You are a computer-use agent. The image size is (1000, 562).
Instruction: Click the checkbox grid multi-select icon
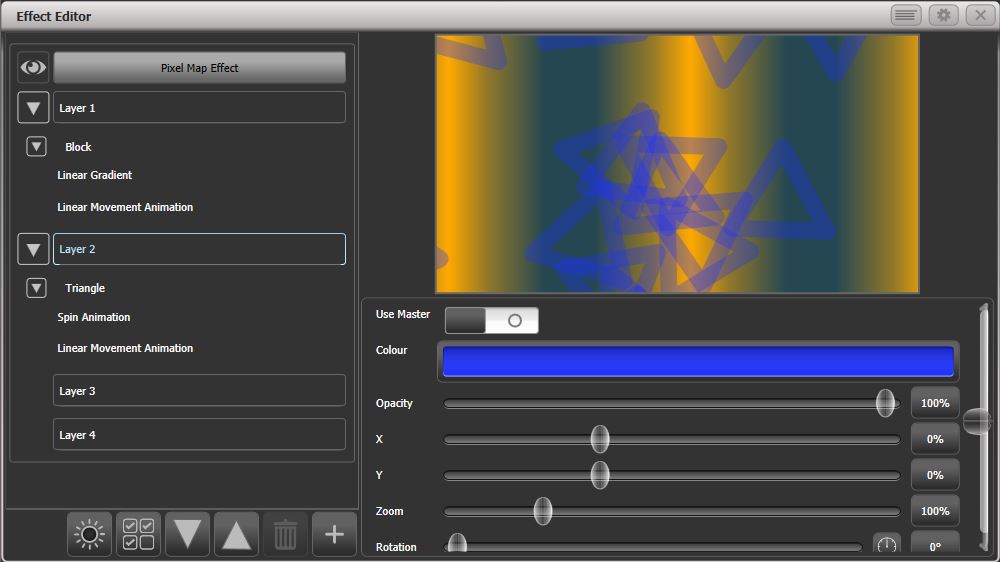click(x=138, y=534)
